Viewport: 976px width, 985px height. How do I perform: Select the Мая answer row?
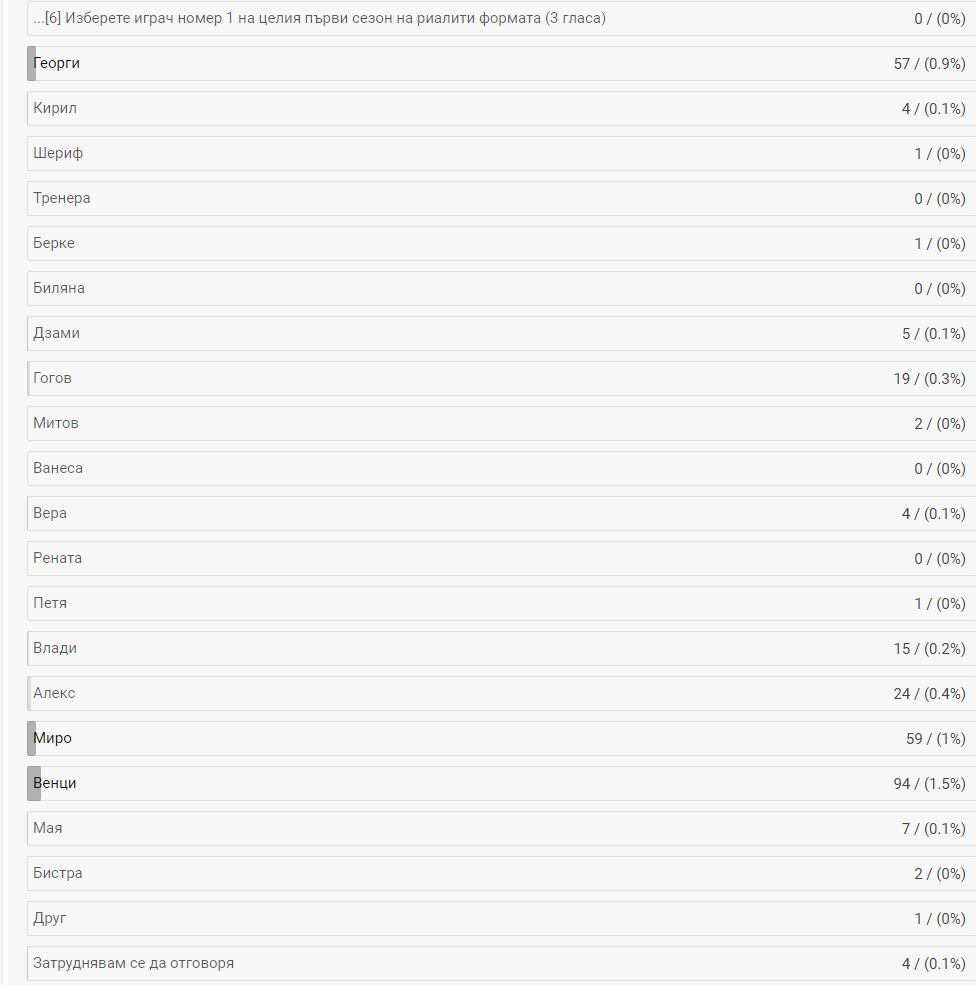pos(501,829)
